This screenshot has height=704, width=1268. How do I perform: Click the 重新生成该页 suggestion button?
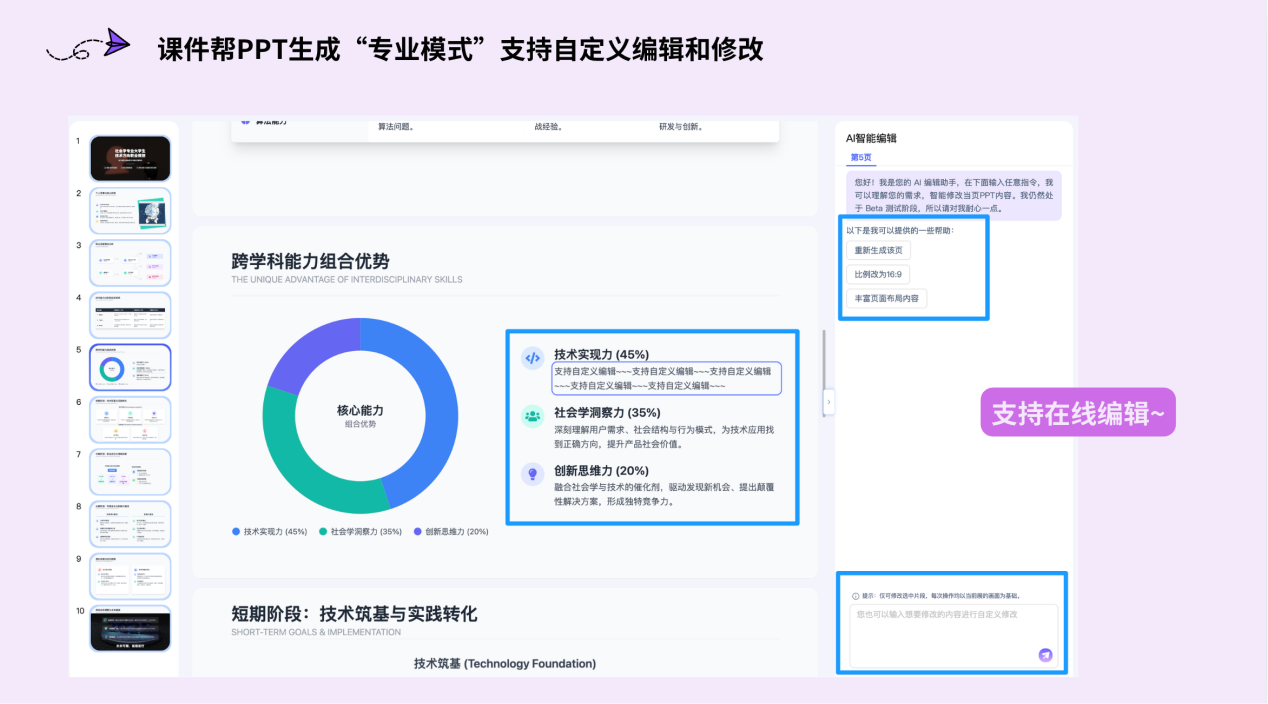(878, 250)
